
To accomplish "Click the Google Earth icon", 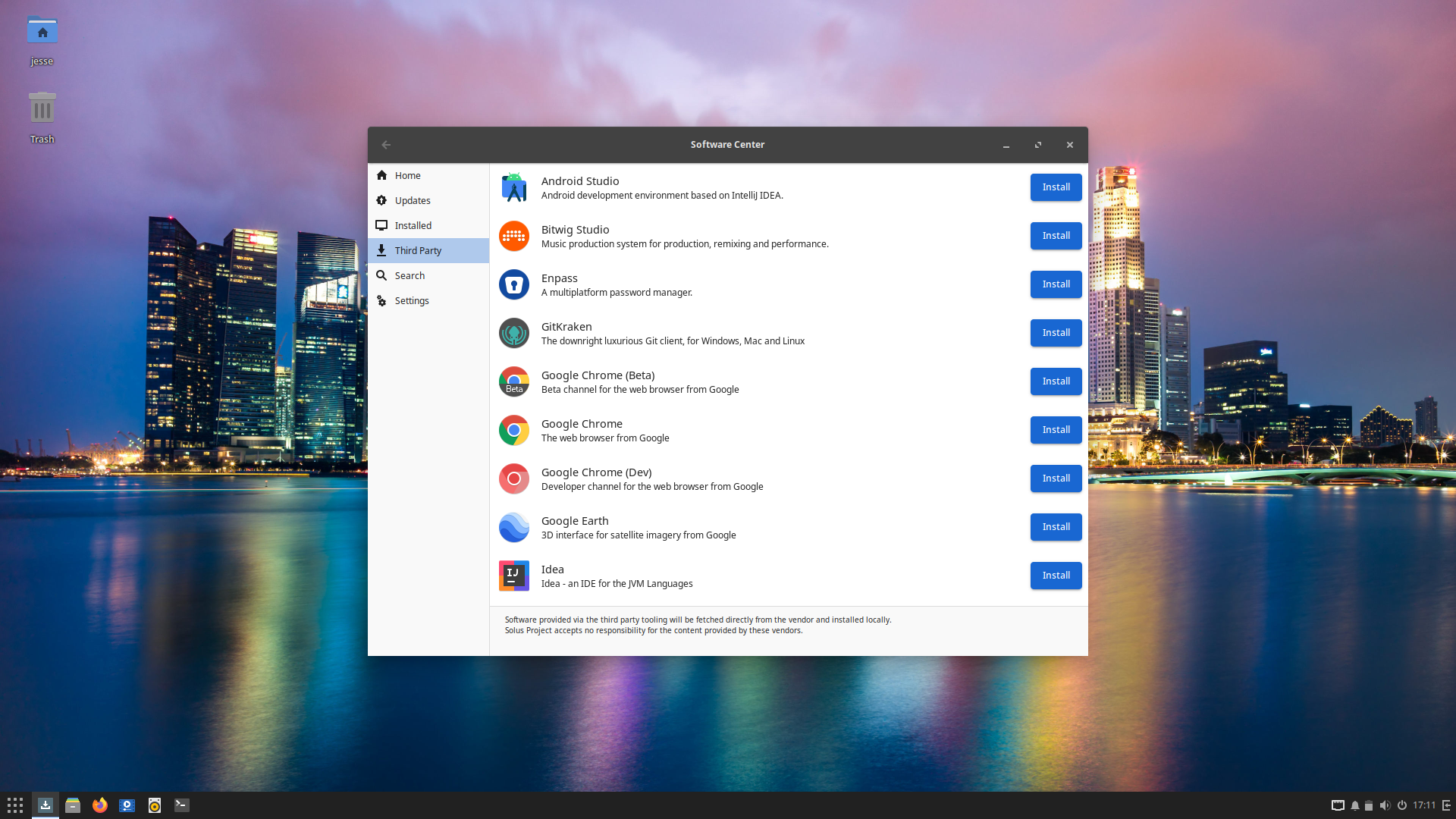I will pyautogui.click(x=514, y=527).
